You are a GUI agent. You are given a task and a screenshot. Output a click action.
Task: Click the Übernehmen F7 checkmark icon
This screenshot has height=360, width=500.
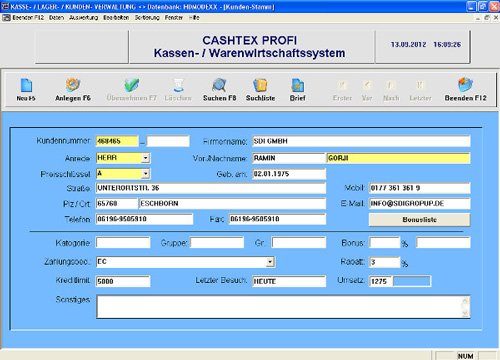[132, 85]
